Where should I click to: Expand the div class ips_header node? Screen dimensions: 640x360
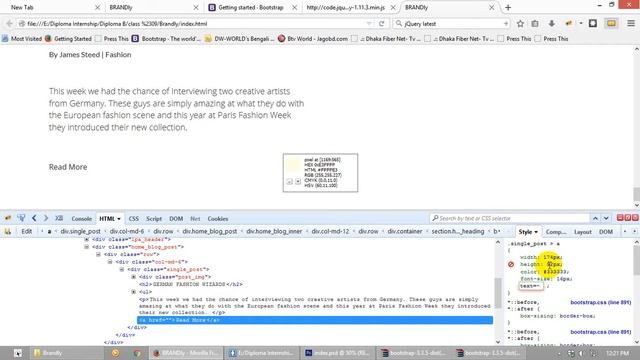pos(87,239)
